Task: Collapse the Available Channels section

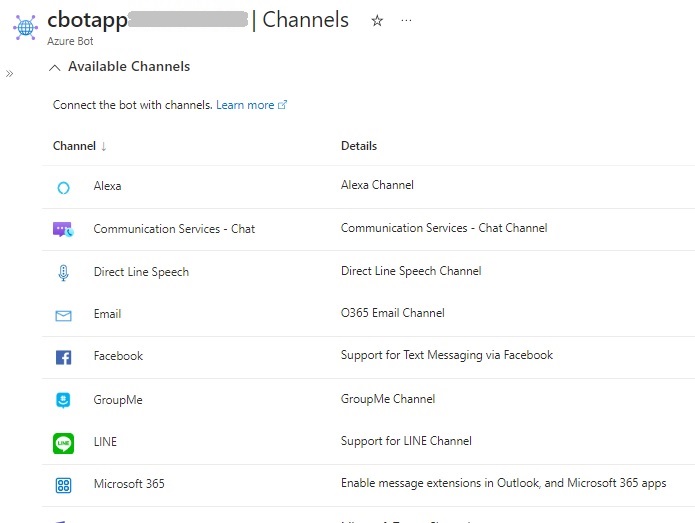Action: tap(54, 68)
